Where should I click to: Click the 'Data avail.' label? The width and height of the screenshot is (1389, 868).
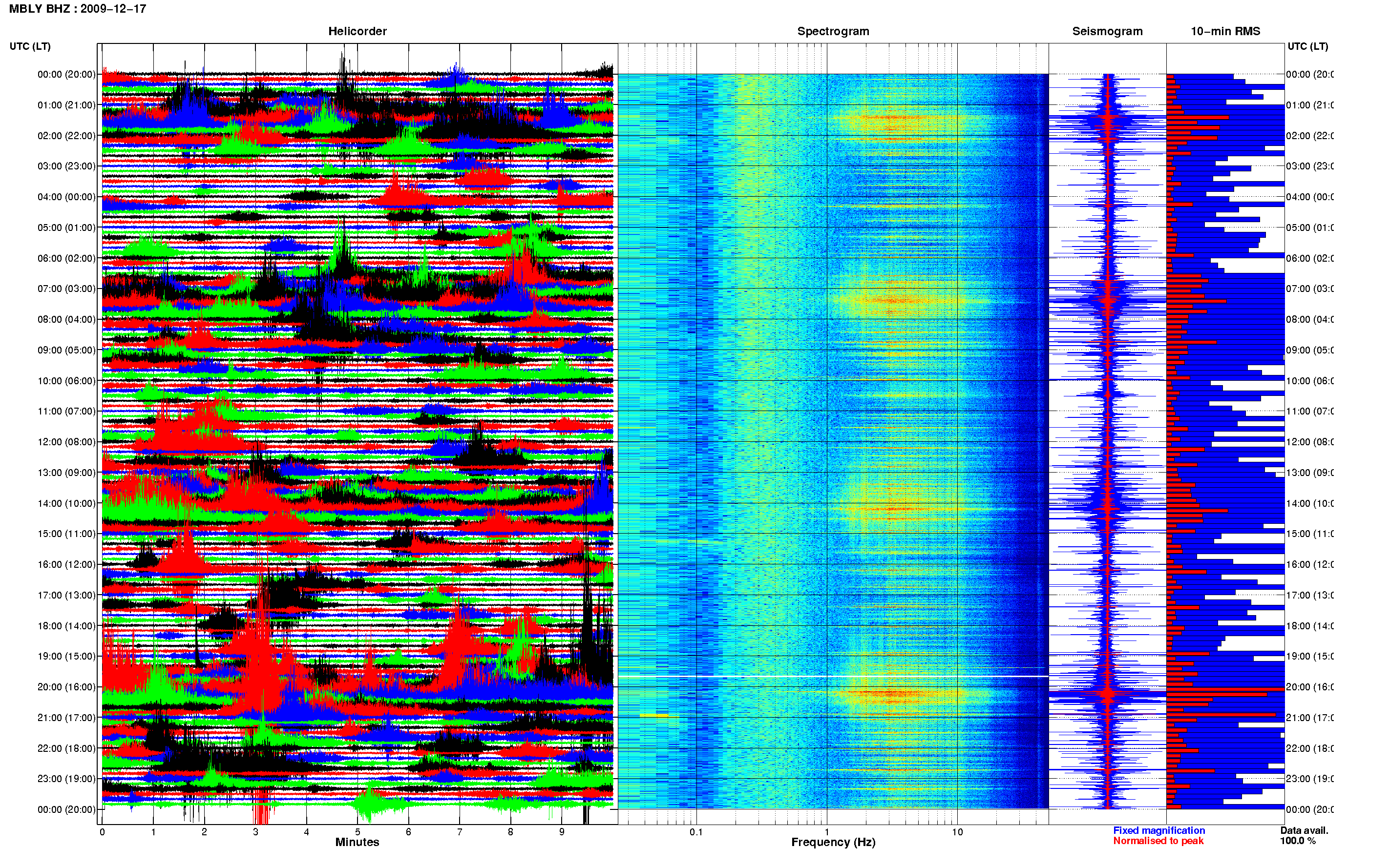pos(1304,831)
